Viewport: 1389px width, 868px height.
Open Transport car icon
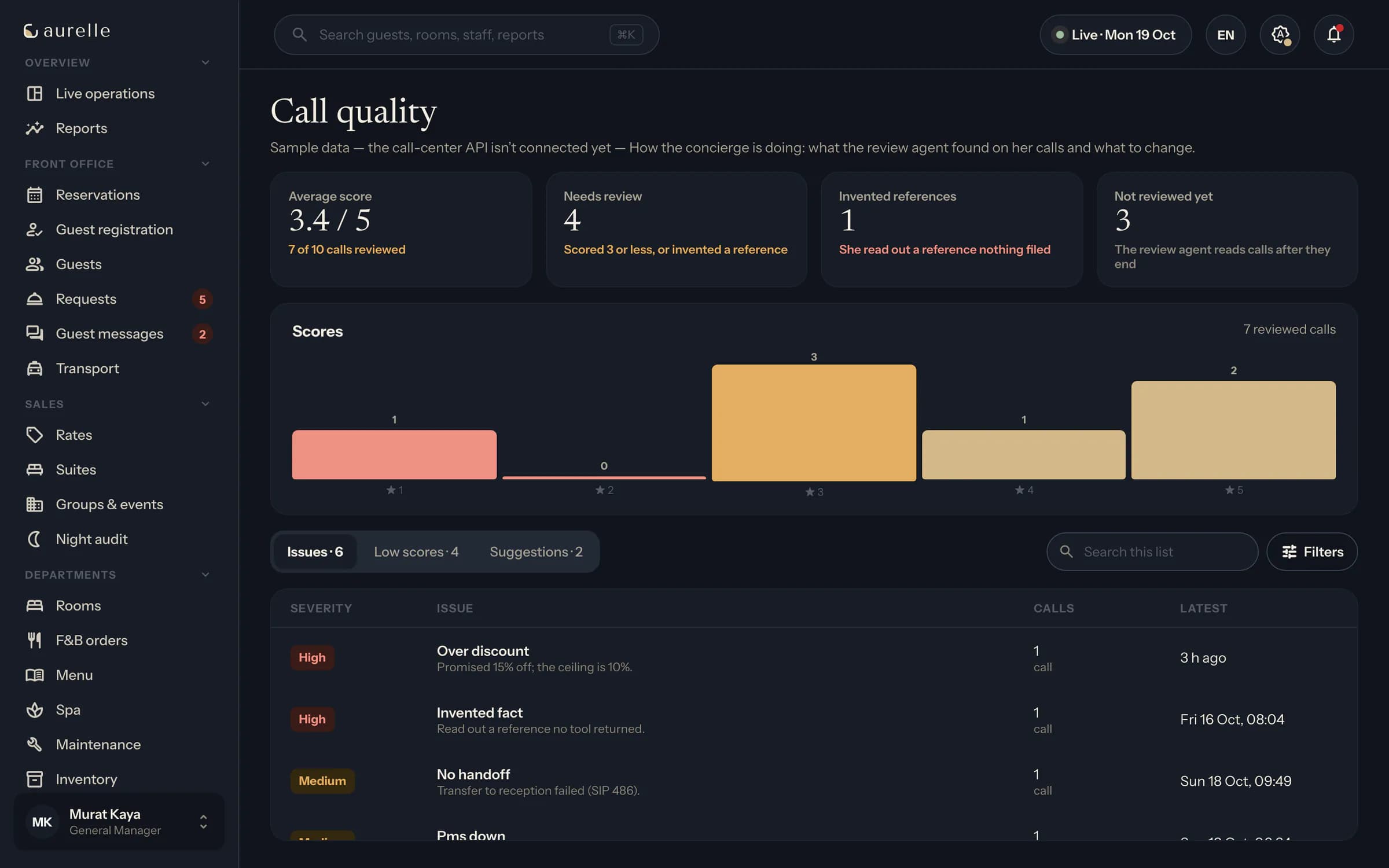tap(35, 368)
